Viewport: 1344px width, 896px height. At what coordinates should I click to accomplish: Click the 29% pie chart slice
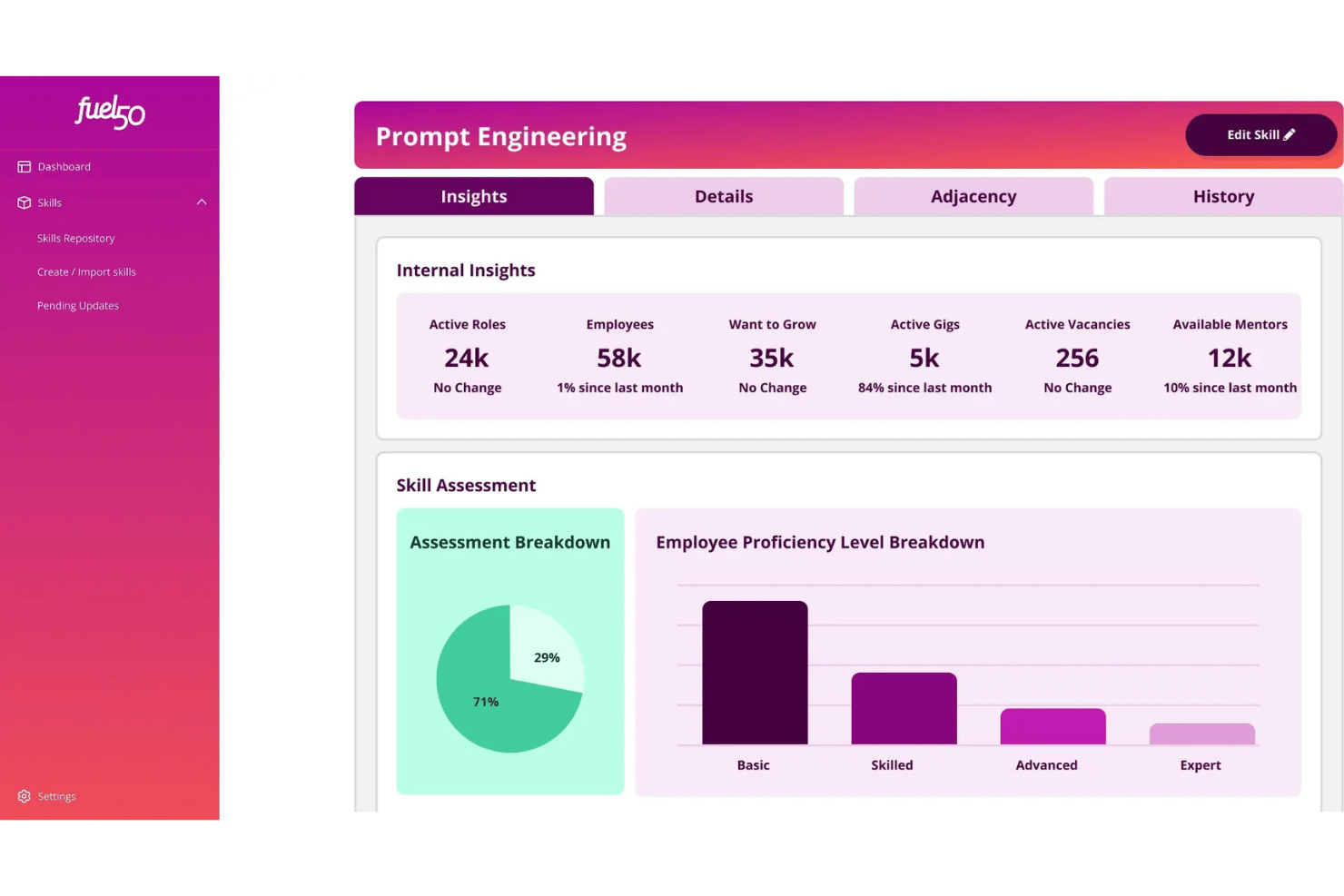coord(547,657)
